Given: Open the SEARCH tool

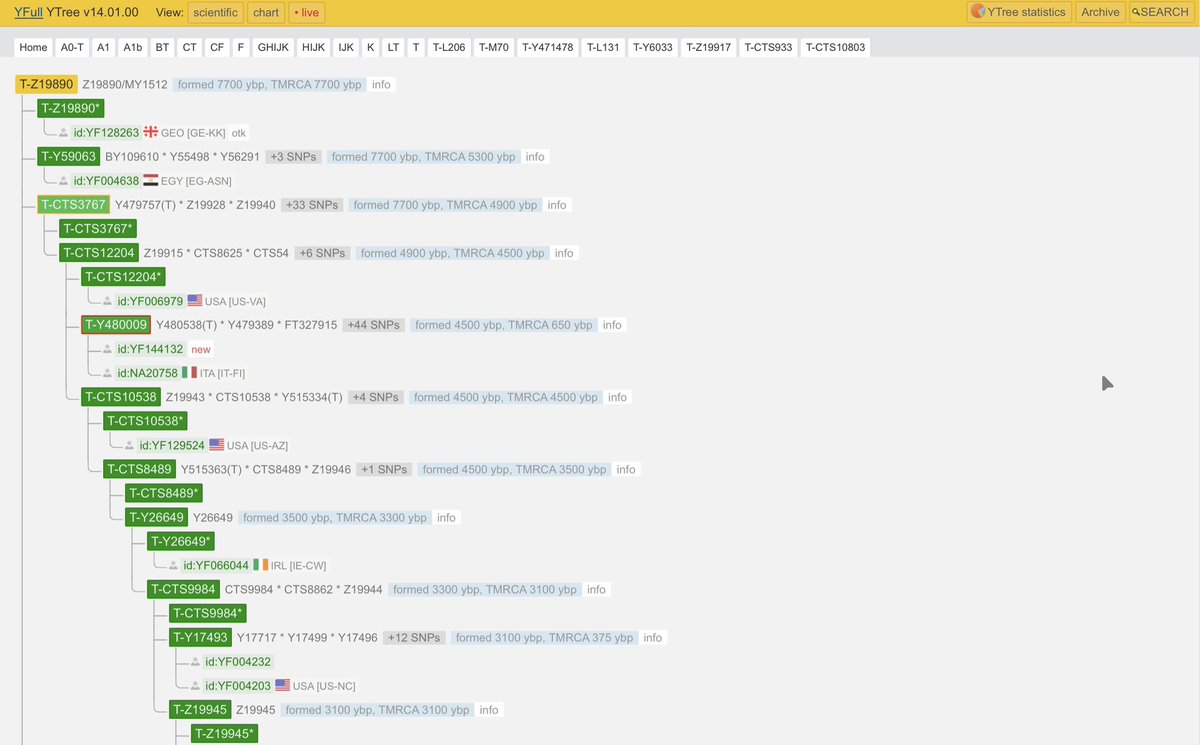Looking at the screenshot, I should 1161,12.
